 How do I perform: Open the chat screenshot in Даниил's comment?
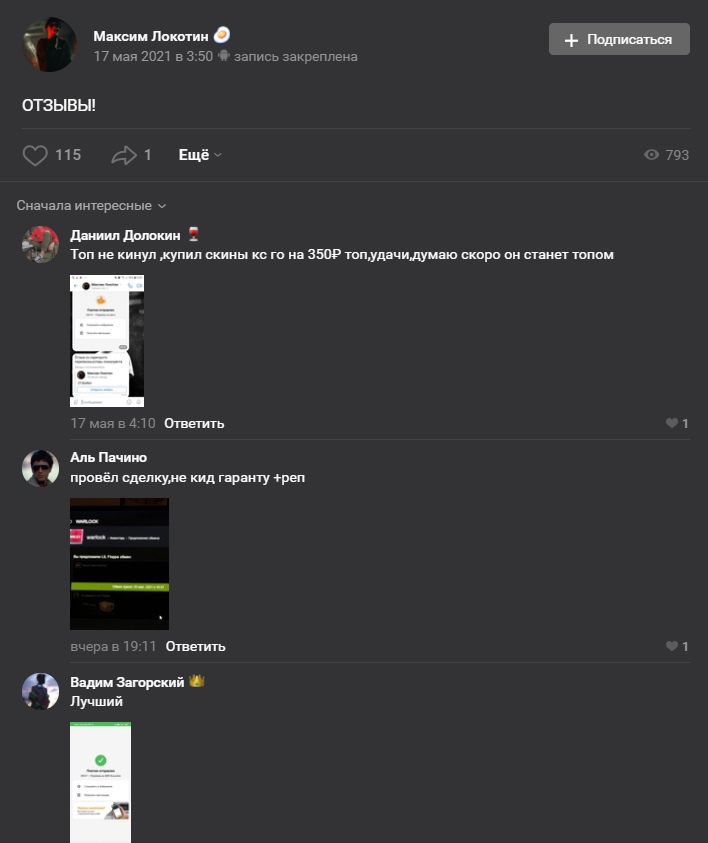(107, 341)
